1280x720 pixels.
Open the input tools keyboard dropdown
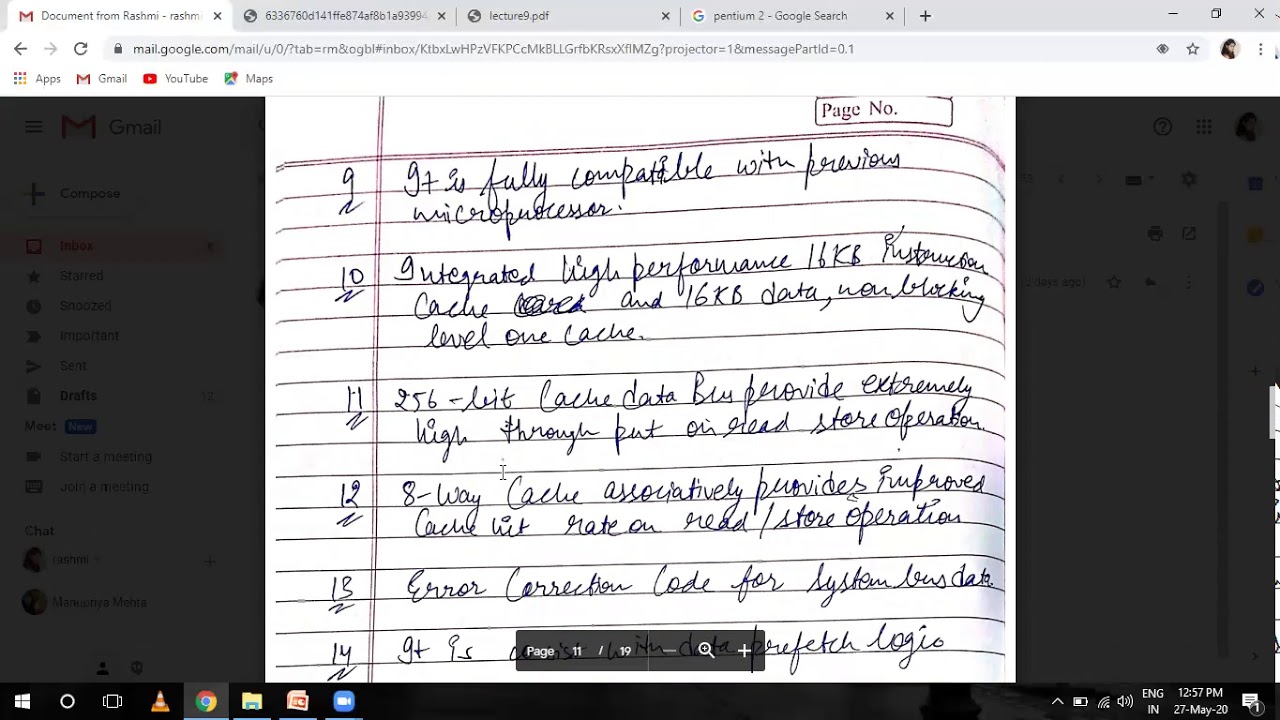1138,180
